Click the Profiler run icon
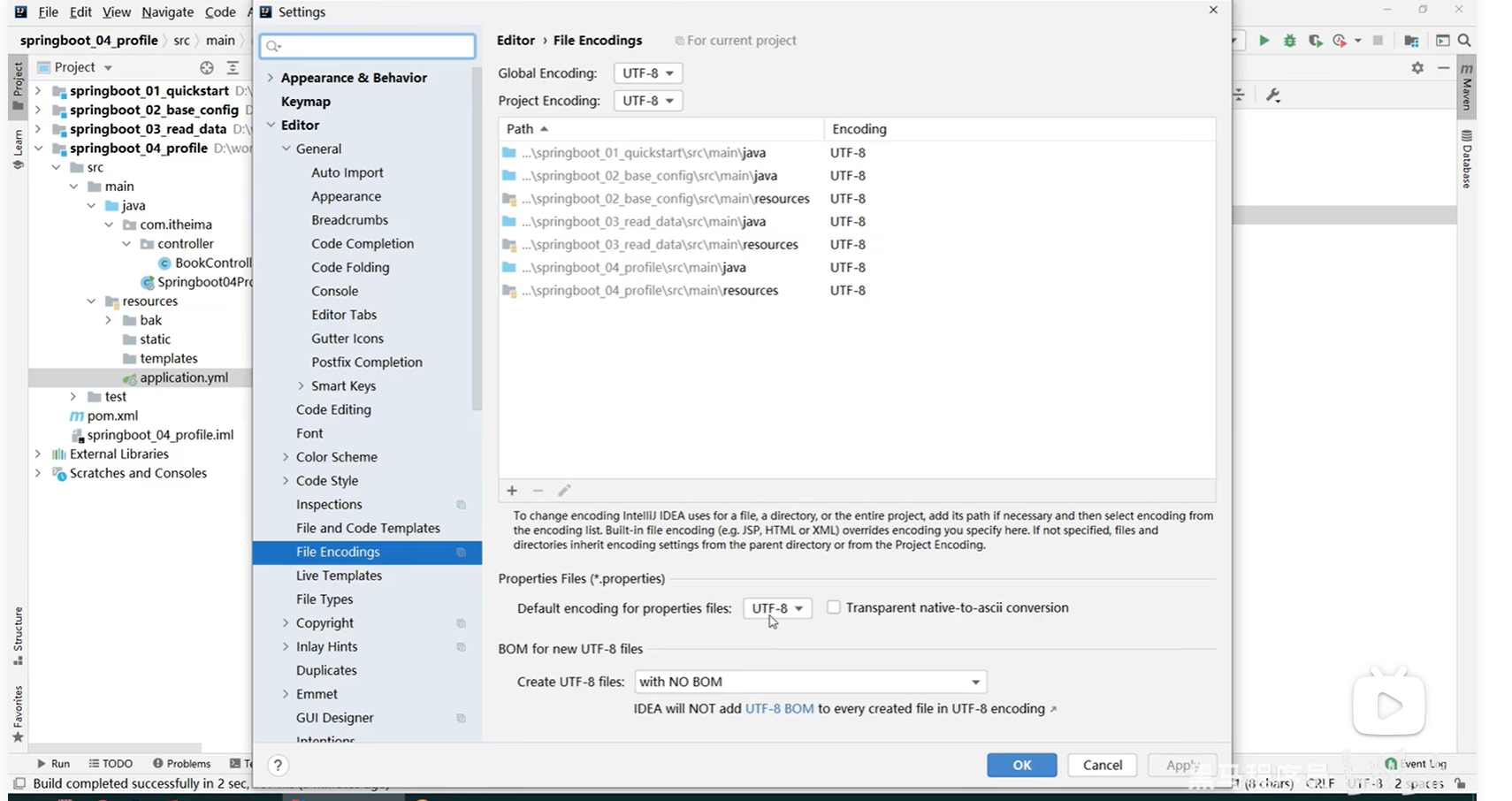This screenshot has width=1512, height=801. point(1340,41)
